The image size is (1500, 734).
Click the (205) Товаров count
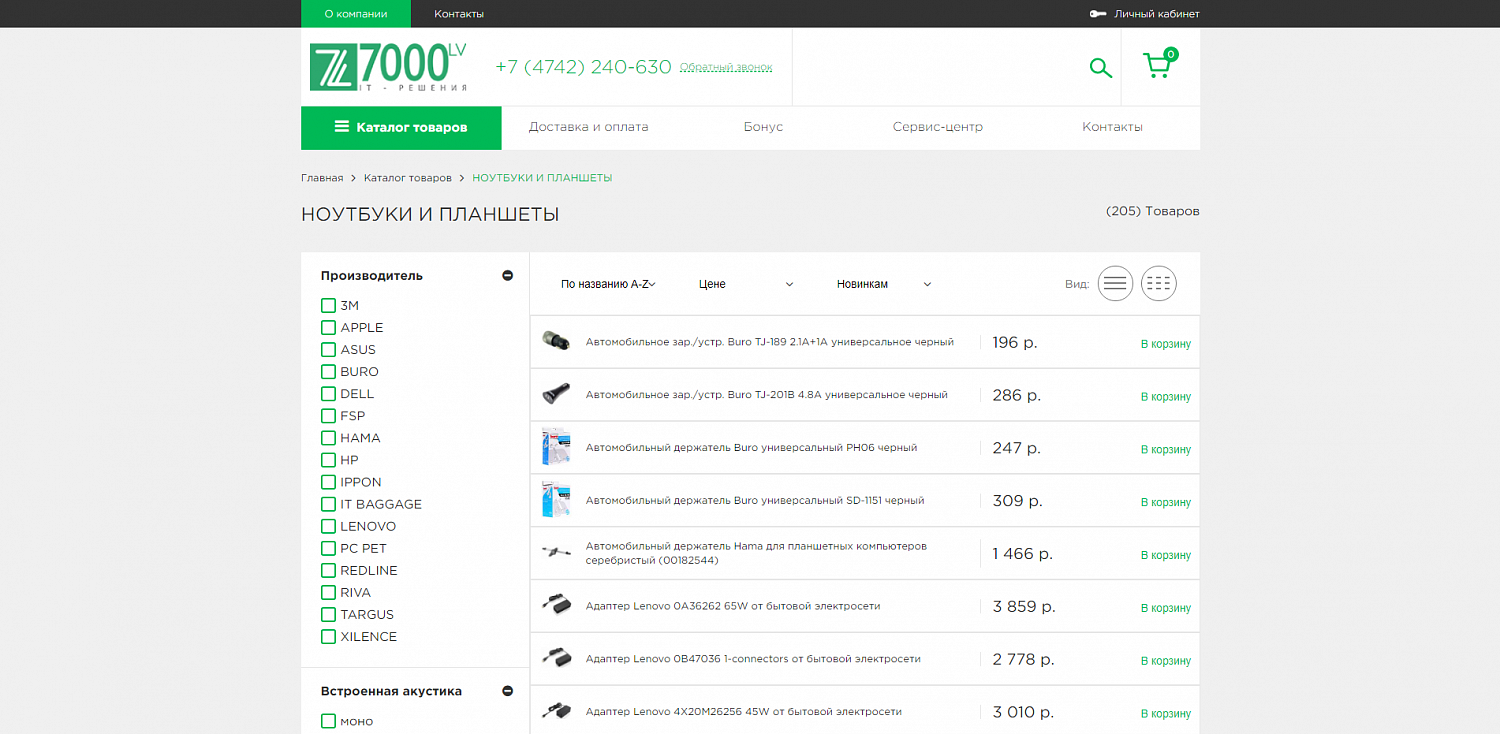1153,211
